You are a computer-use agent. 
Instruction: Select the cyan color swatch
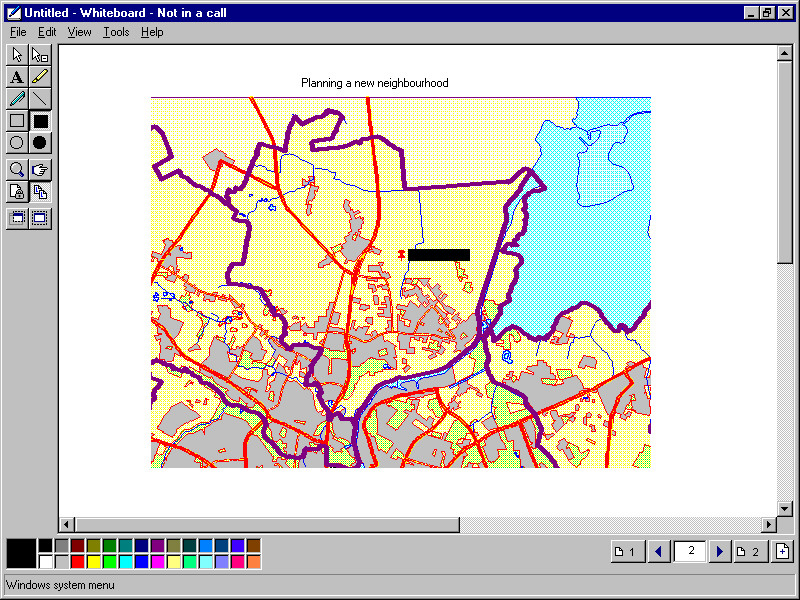click(126, 562)
